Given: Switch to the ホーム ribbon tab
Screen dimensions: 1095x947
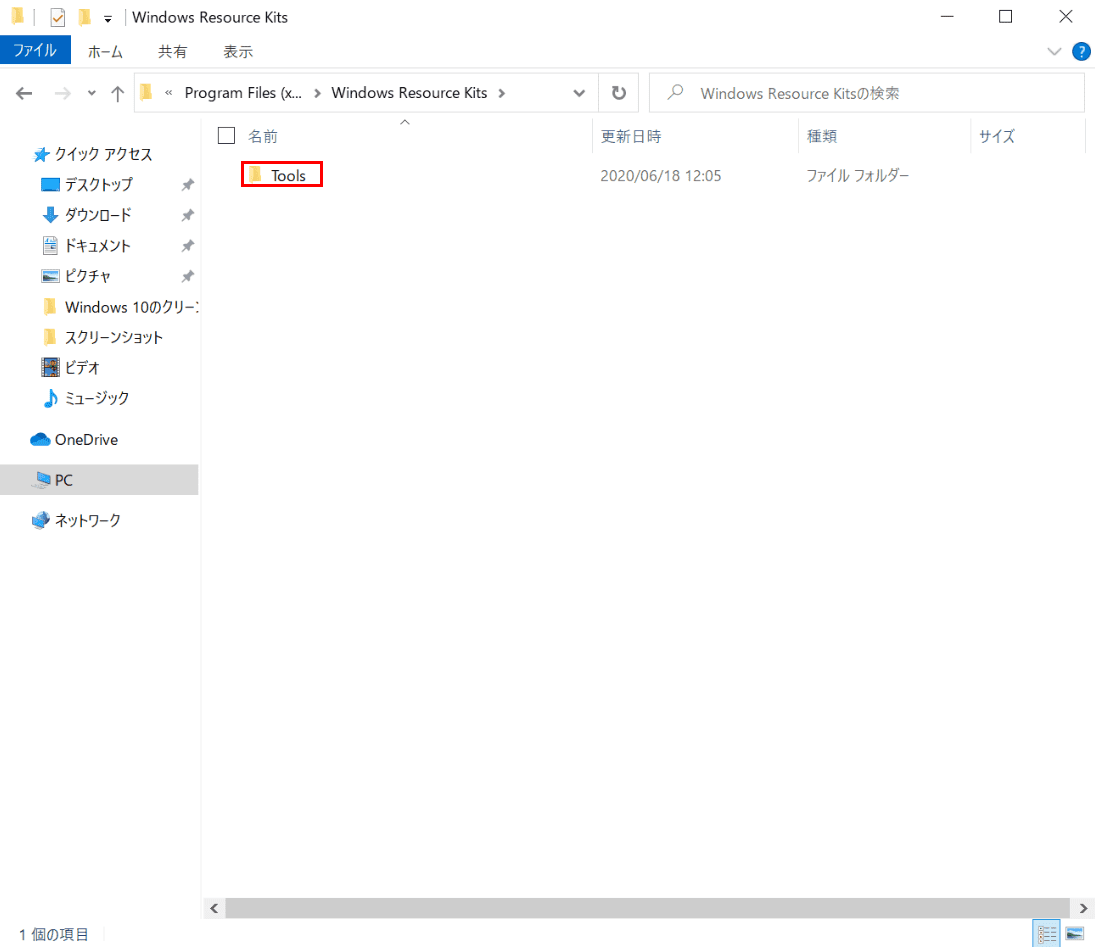Looking at the screenshot, I should (105, 52).
